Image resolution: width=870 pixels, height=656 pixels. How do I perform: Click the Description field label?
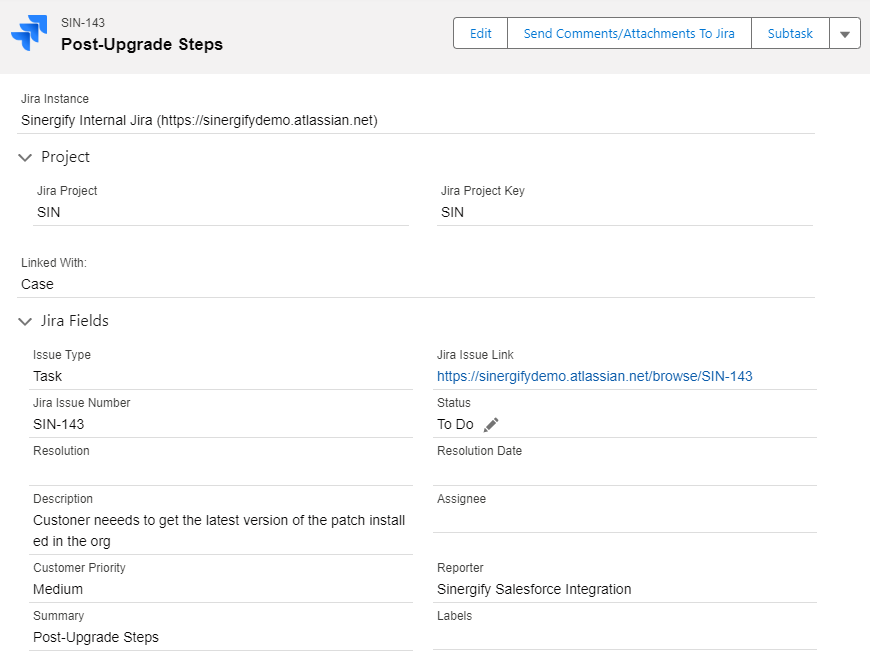[x=63, y=499]
